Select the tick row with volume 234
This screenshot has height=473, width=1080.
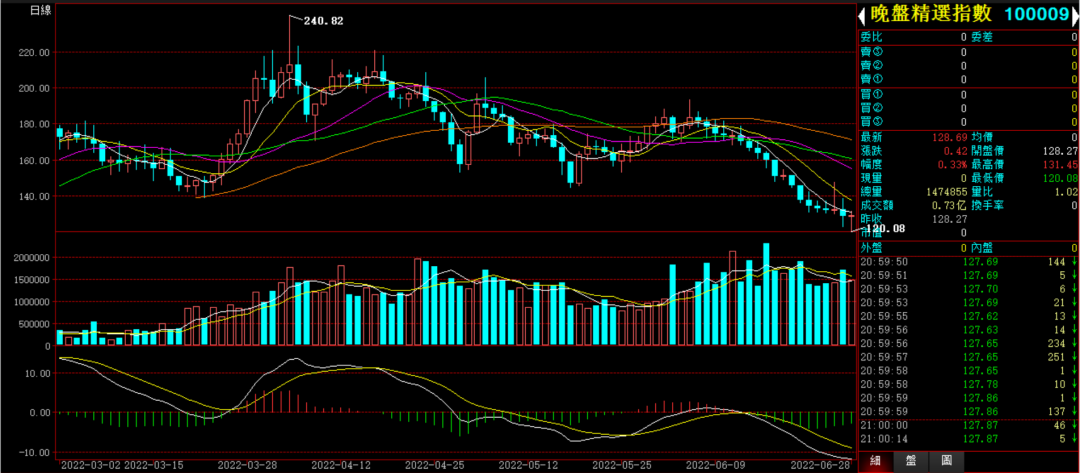[x=968, y=343]
